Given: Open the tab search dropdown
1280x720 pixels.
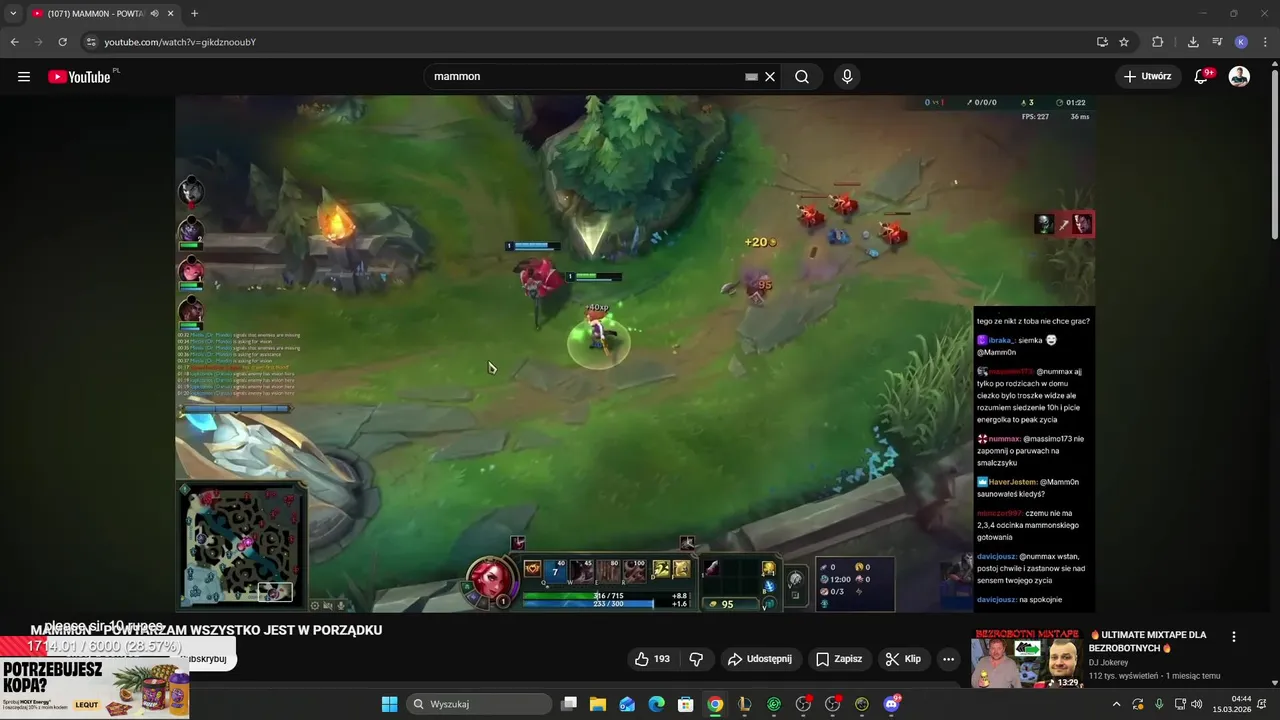Looking at the screenshot, I should click(x=13, y=13).
